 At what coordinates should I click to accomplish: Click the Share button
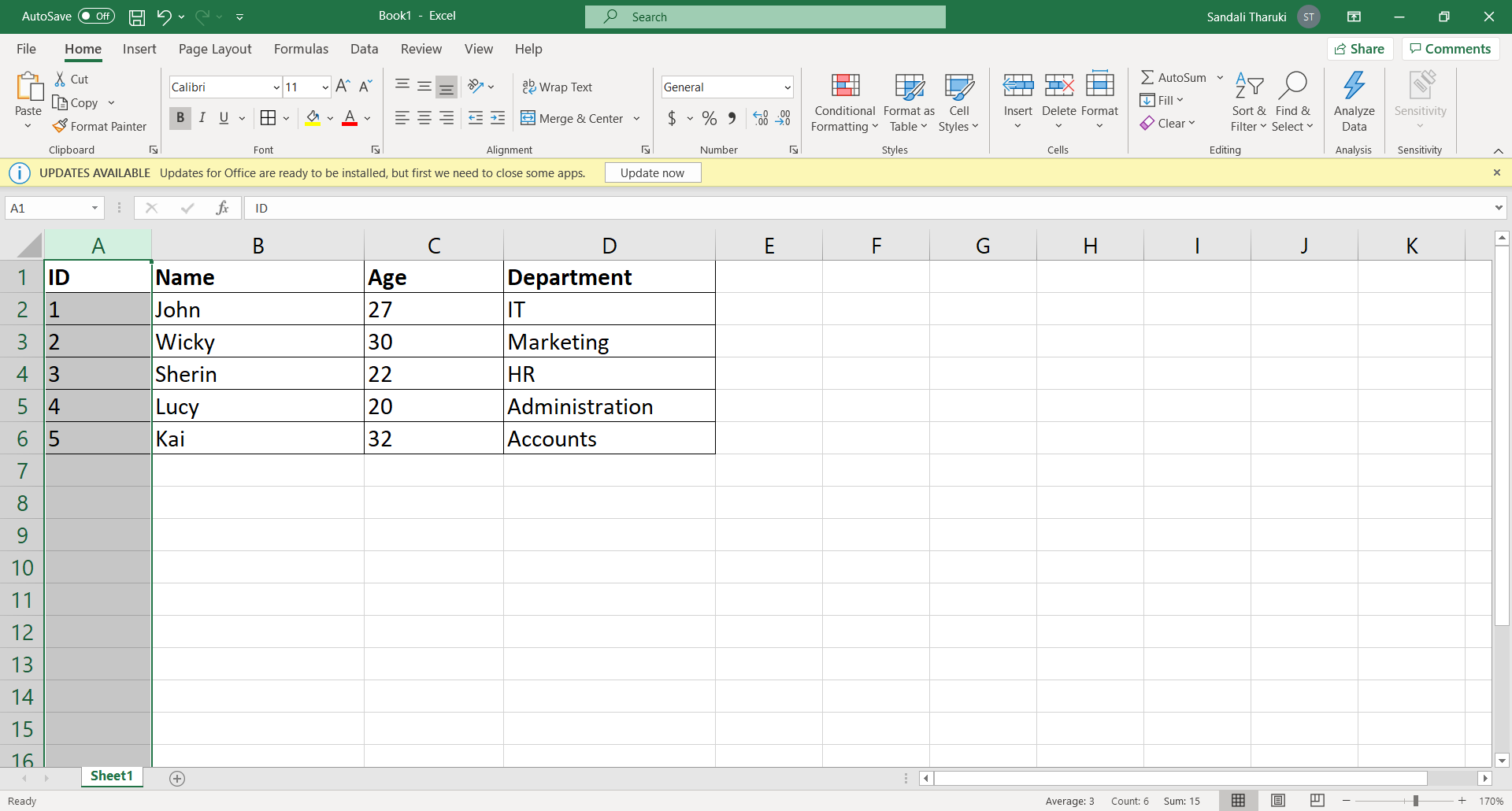click(x=1360, y=48)
